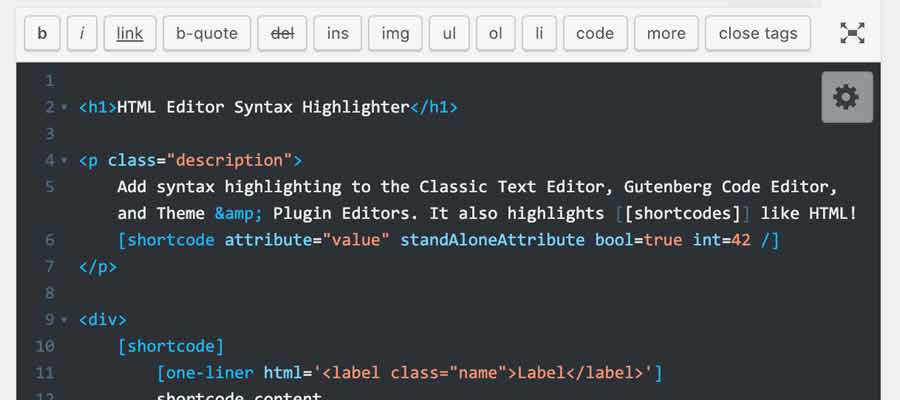Add ordered list with ol button

[495, 33]
